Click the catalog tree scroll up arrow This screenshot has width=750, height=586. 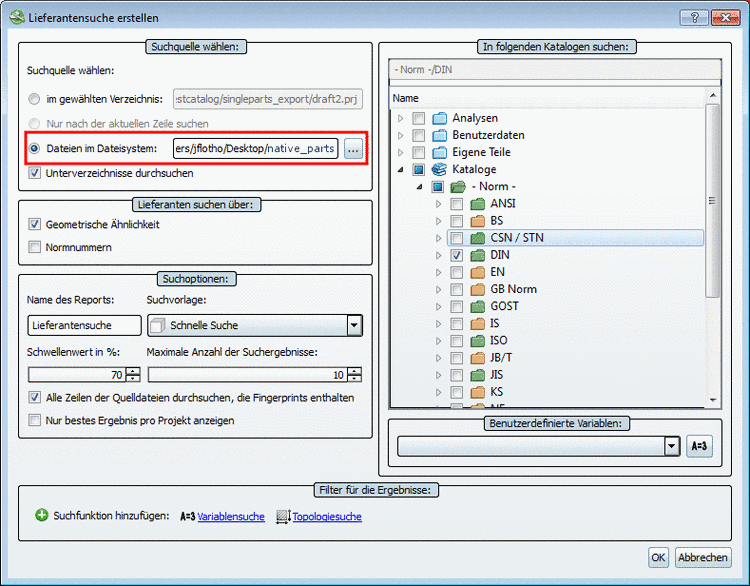click(x=713, y=95)
